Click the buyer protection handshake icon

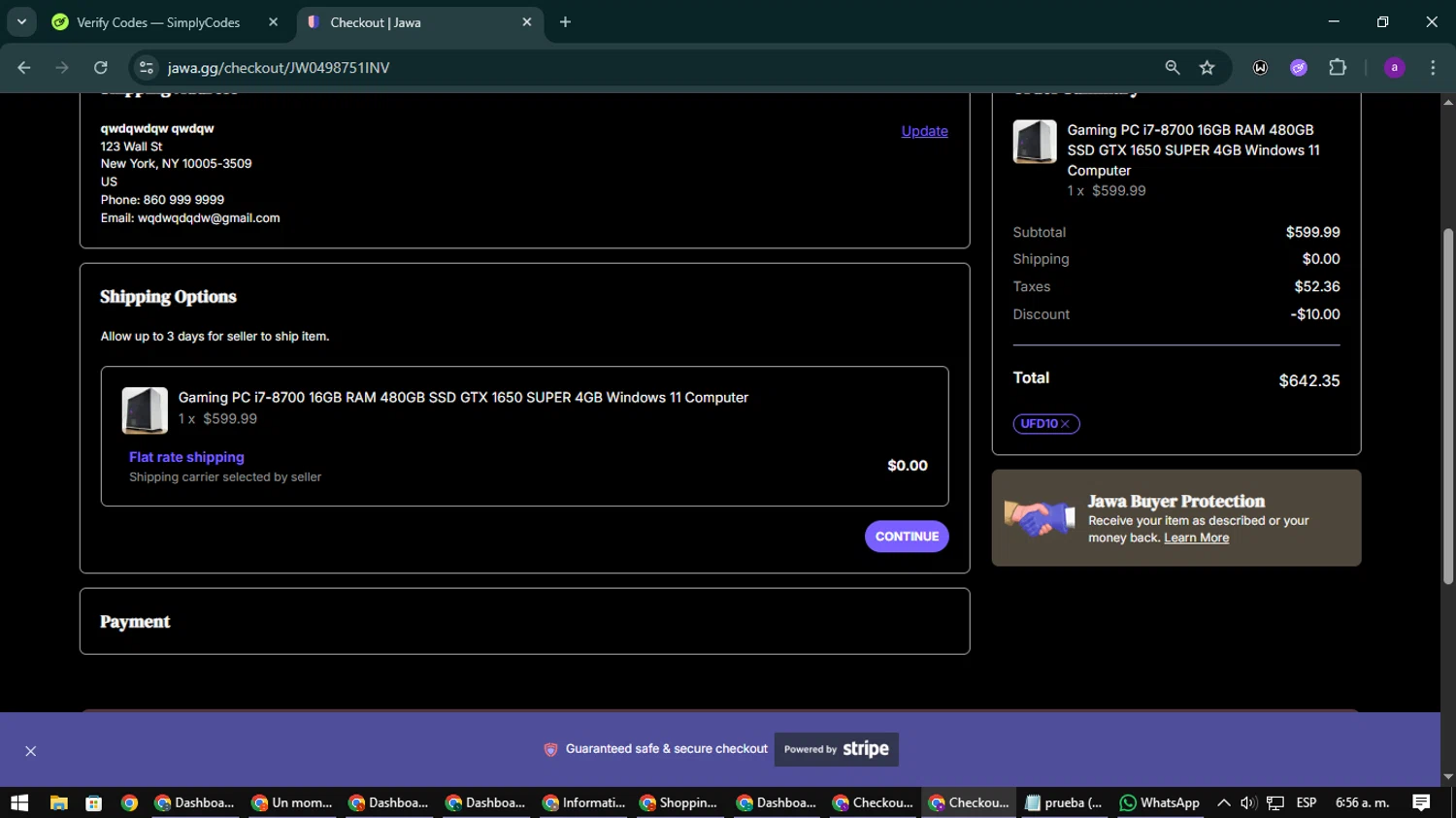[x=1039, y=517]
